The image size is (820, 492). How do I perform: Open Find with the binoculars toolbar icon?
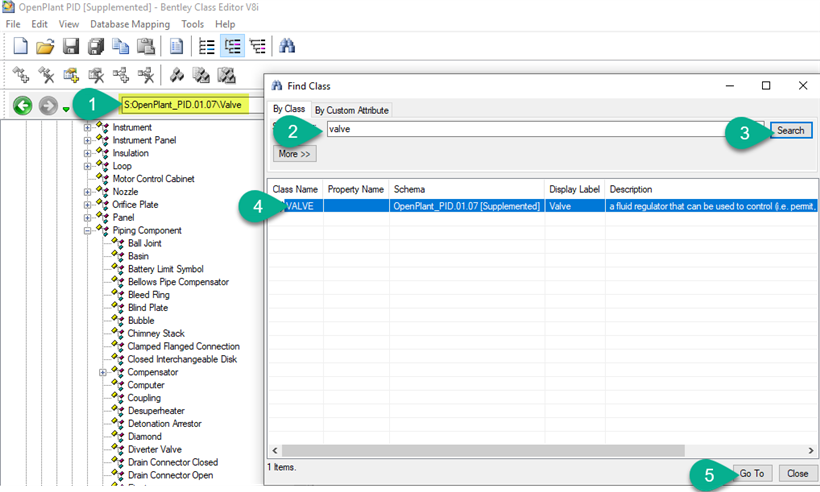pyautogui.click(x=287, y=46)
